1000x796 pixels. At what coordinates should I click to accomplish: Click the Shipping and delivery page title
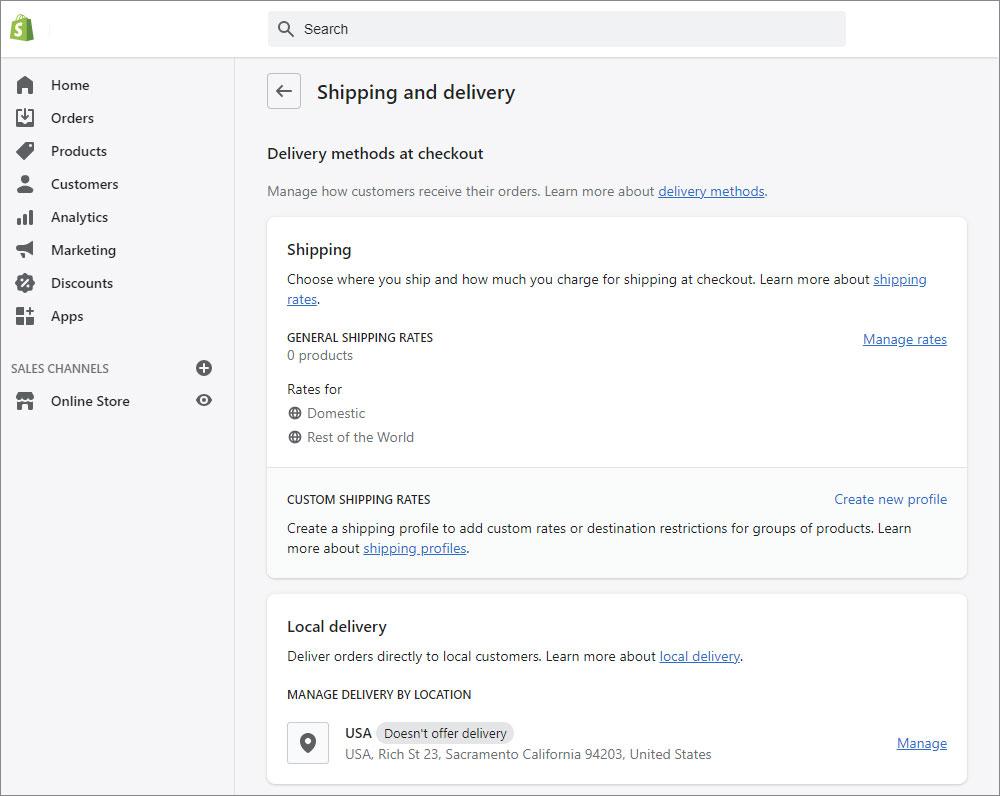click(416, 92)
